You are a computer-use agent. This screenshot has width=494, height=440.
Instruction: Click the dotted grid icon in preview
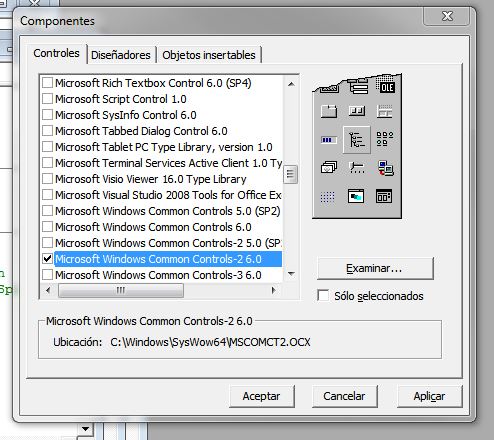coord(327,197)
